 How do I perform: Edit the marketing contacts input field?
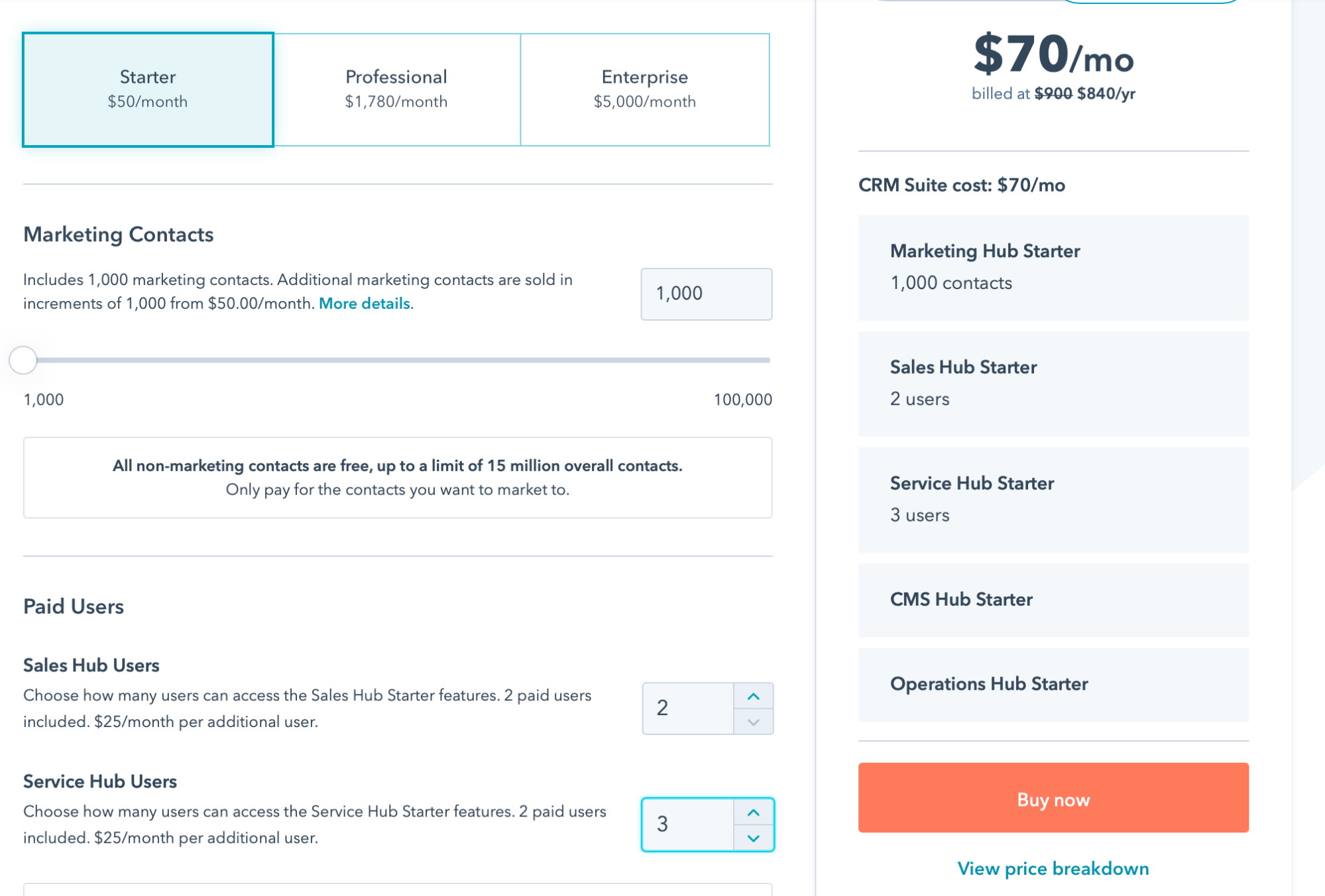[x=705, y=294]
